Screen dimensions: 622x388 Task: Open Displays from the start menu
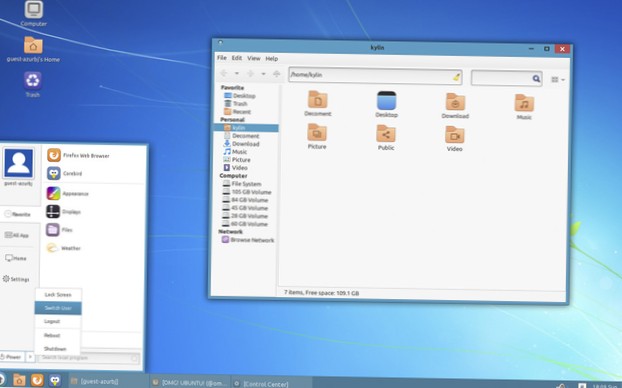63,211
